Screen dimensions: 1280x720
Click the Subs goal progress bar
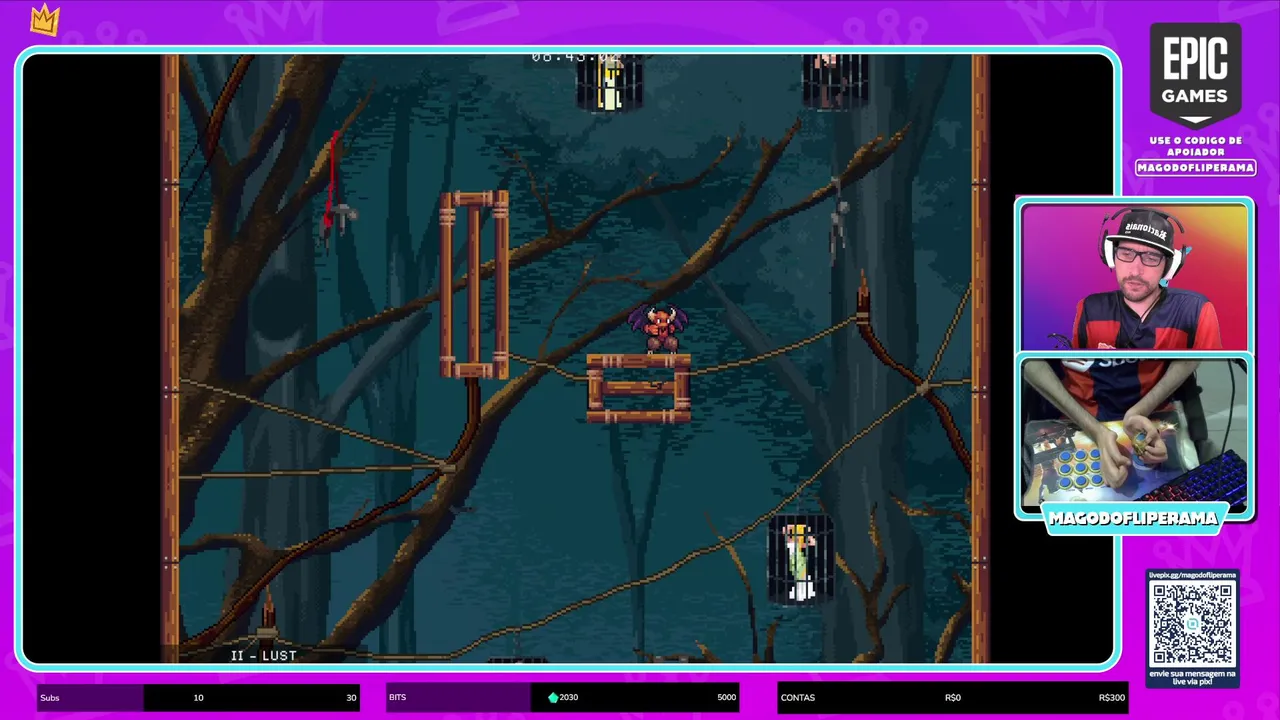coord(199,697)
